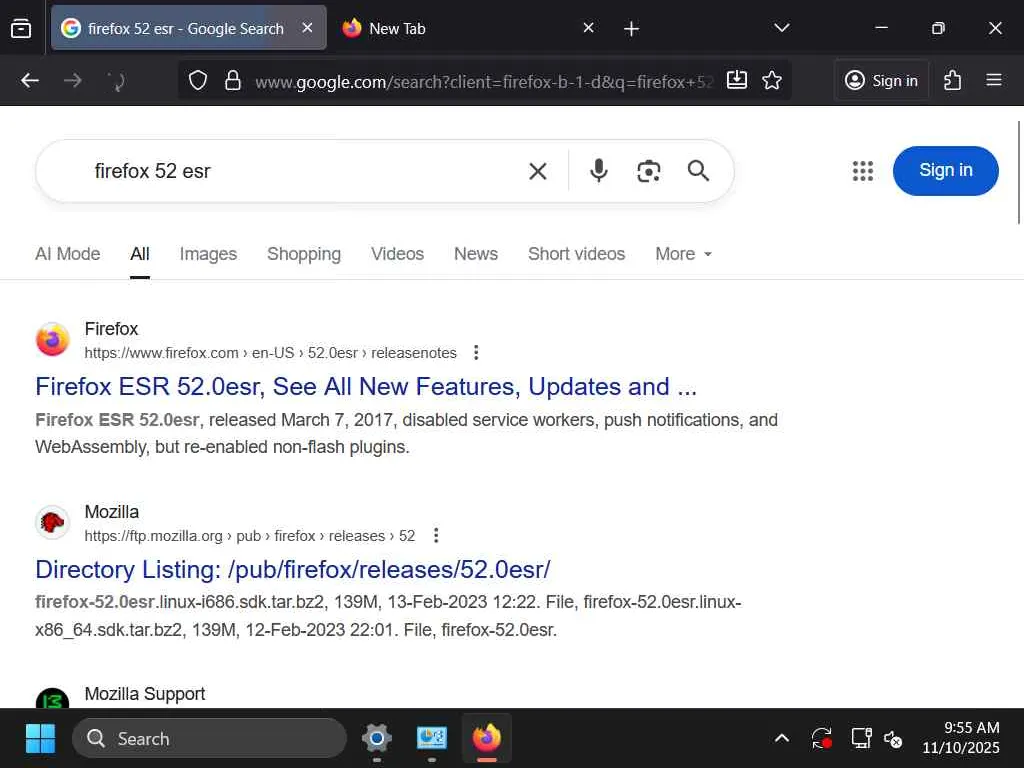Clear the Google search box text
This screenshot has height=768, width=1024.
coord(537,171)
